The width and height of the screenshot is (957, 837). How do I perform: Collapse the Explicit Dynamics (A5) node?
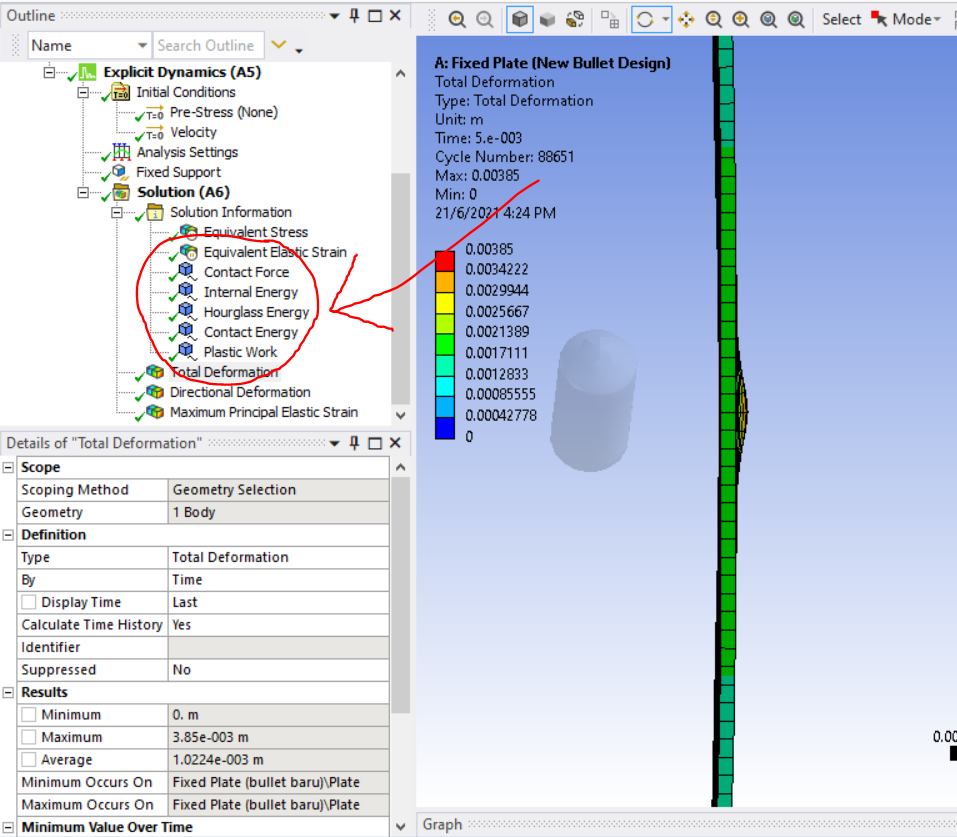49,72
